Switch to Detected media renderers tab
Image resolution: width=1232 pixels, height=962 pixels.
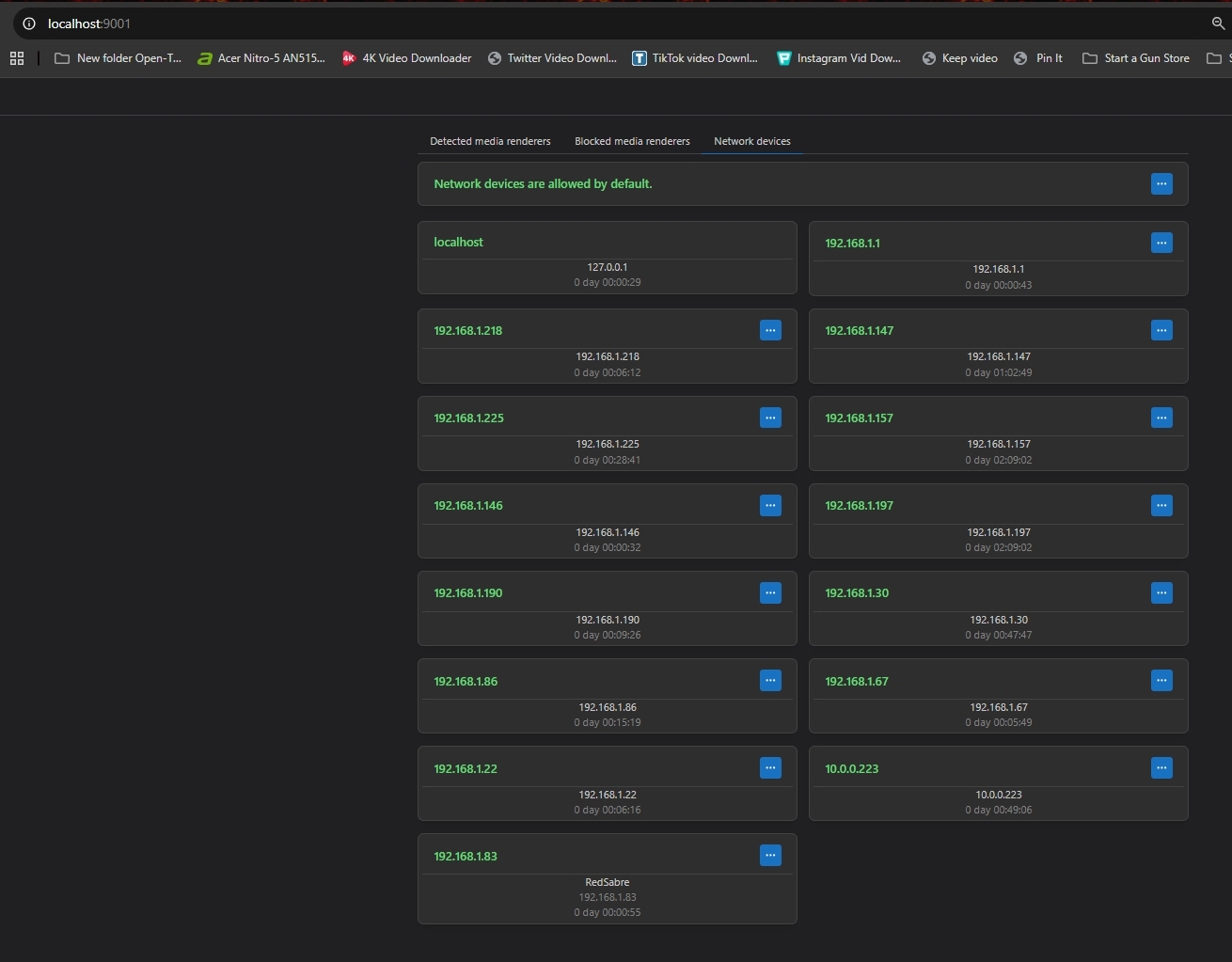[490, 141]
